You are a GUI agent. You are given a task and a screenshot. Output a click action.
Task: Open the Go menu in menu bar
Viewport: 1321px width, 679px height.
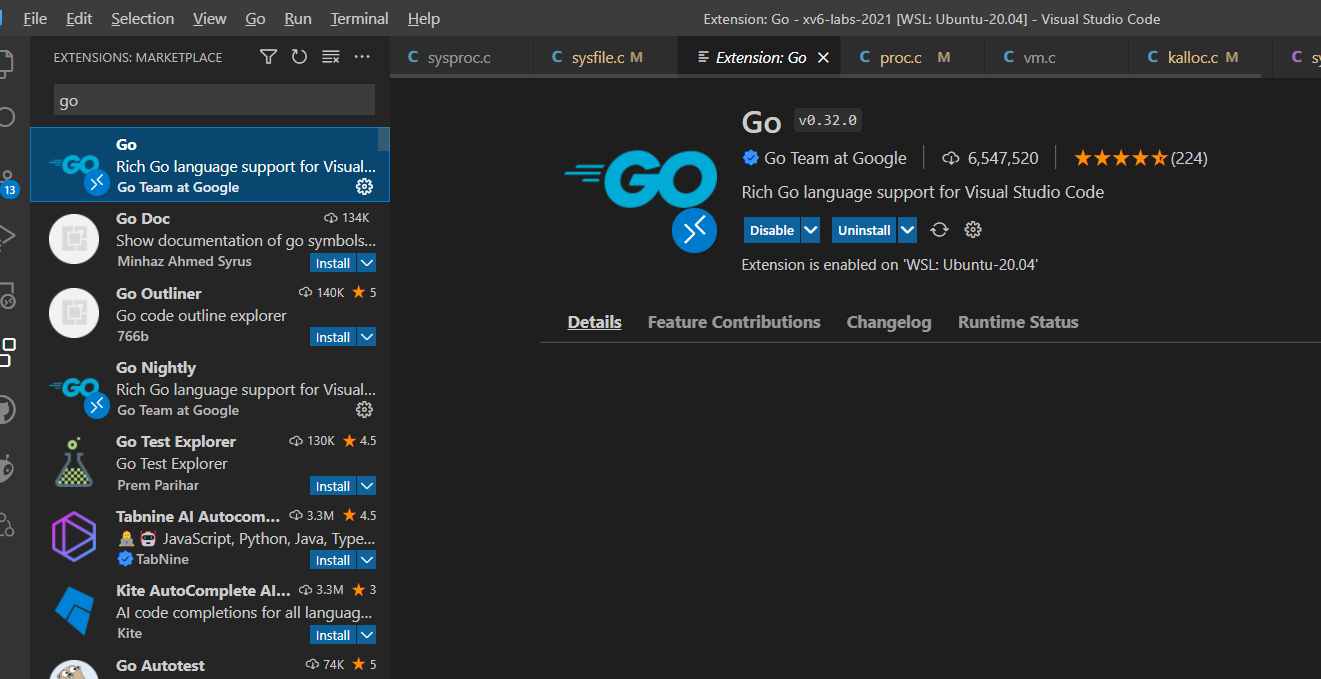point(255,19)
